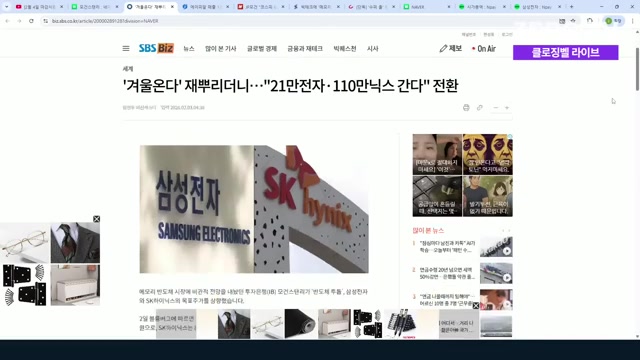Click the 세계 category label
The image size is (640, 360).
tap(128, 69)
